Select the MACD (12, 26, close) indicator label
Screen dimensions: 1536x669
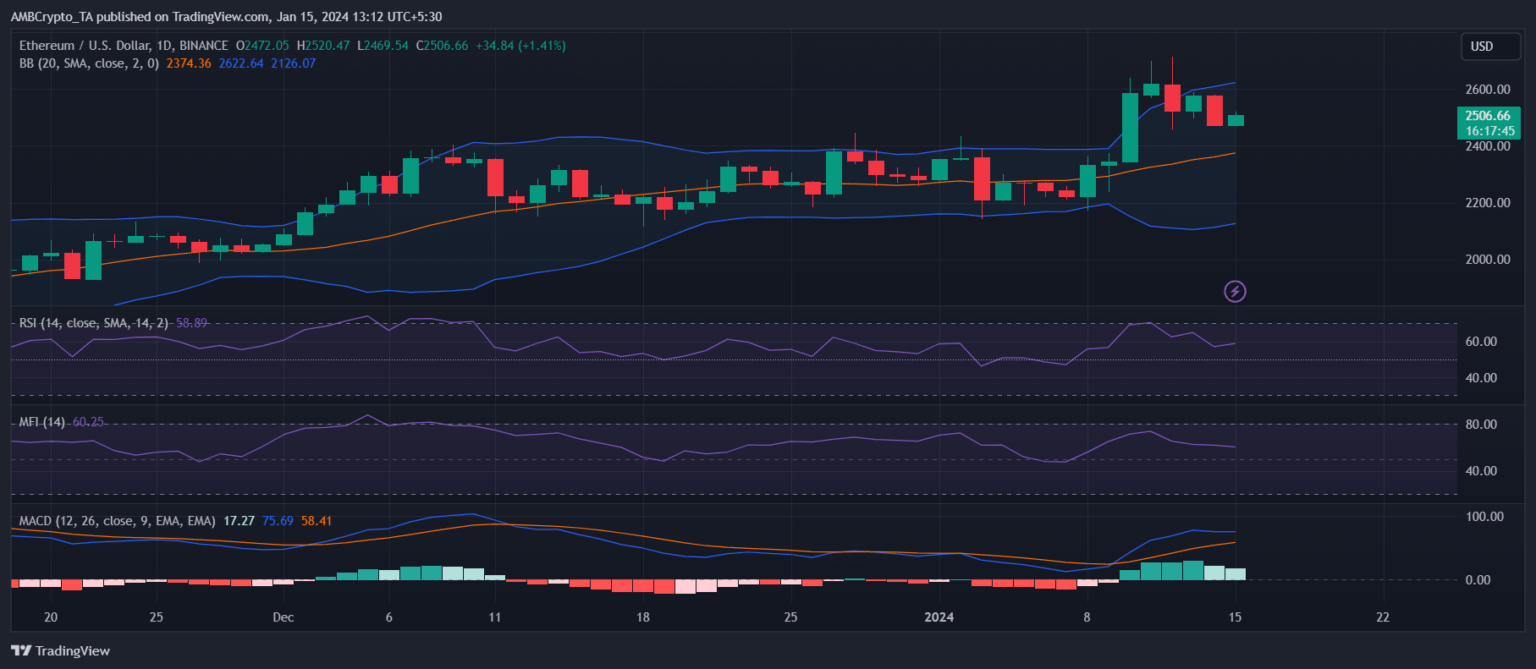(x=117, y=521)
